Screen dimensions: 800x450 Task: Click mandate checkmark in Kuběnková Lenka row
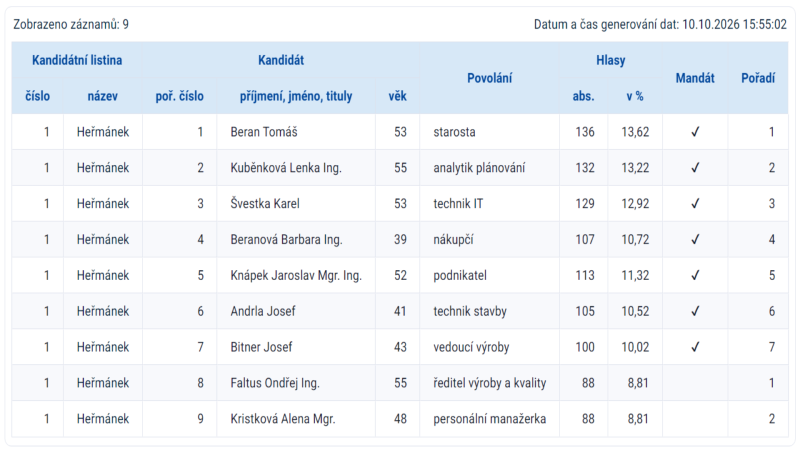coord(695,168)
